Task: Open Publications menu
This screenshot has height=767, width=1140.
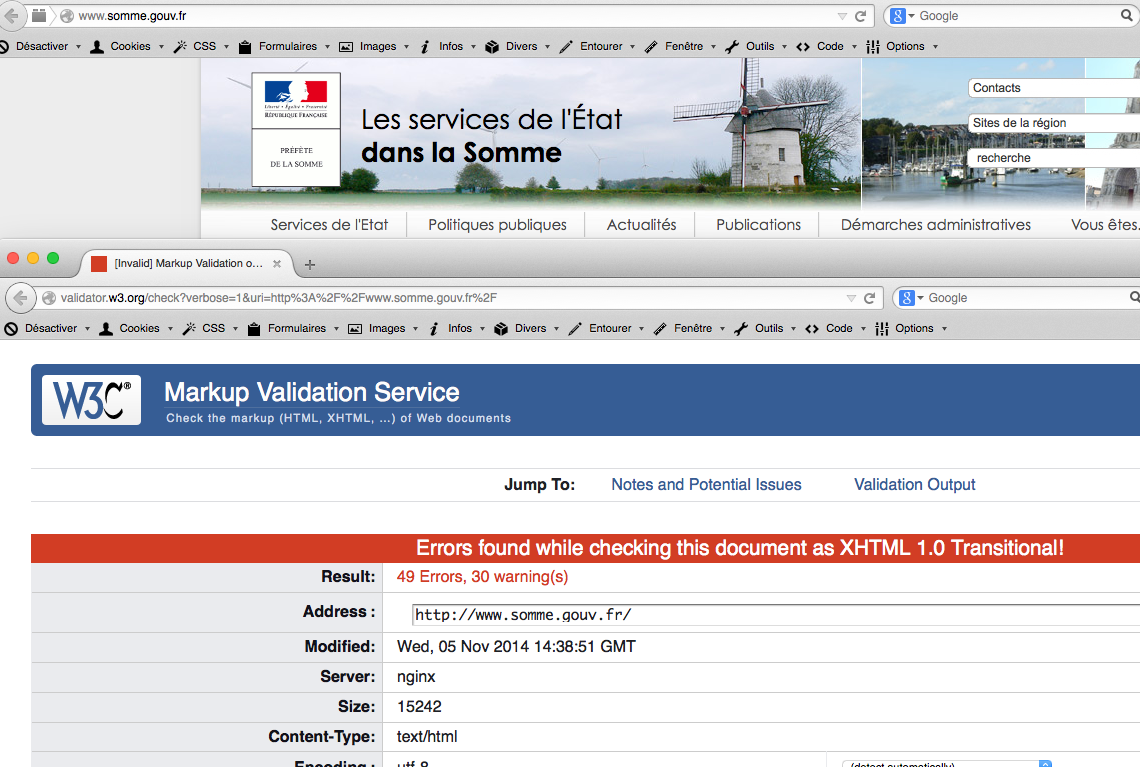Action: pyautogui.click(x=758, y=225)
